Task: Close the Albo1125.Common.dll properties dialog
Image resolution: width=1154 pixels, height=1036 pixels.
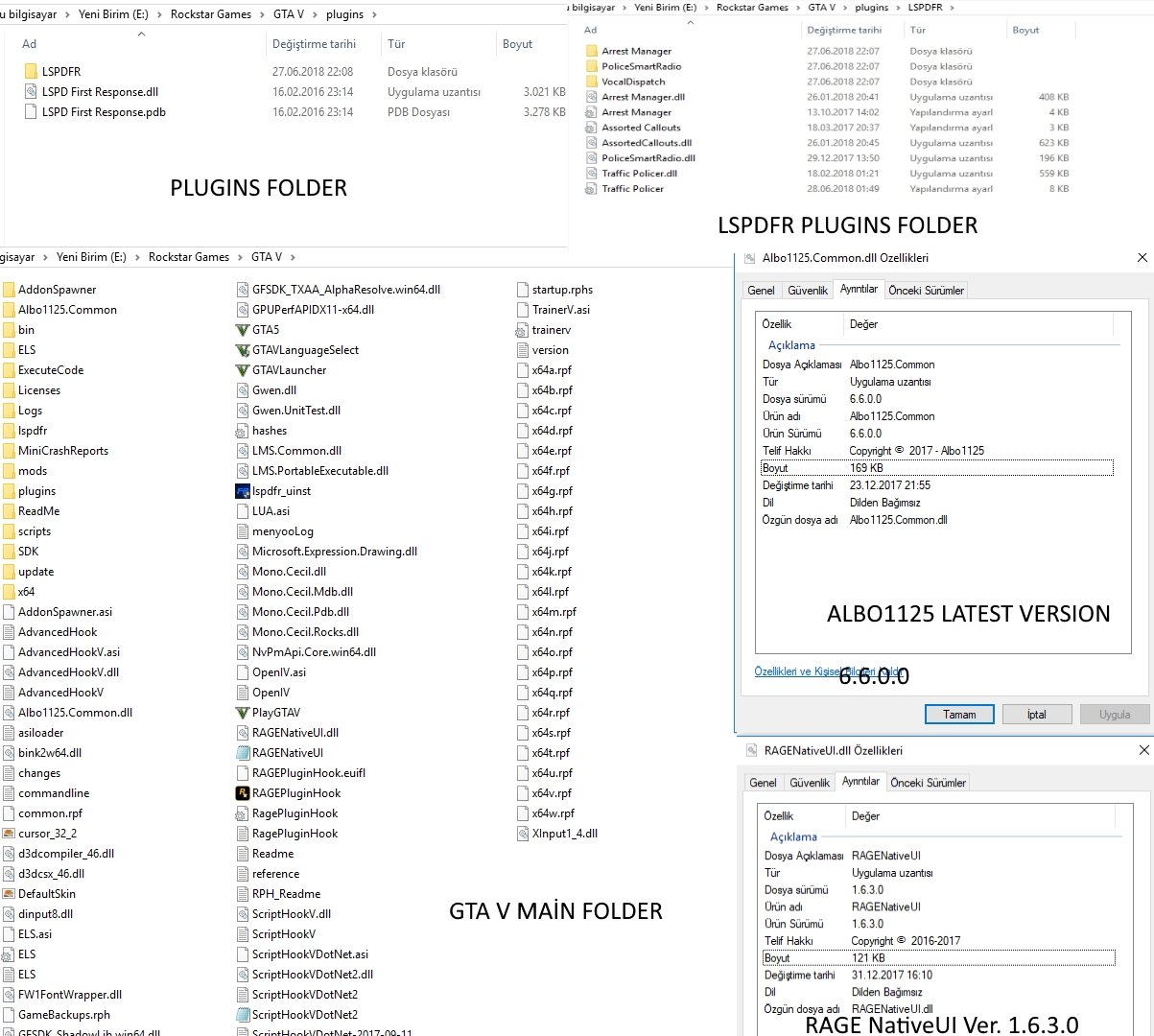Action: pos(1142,258)
